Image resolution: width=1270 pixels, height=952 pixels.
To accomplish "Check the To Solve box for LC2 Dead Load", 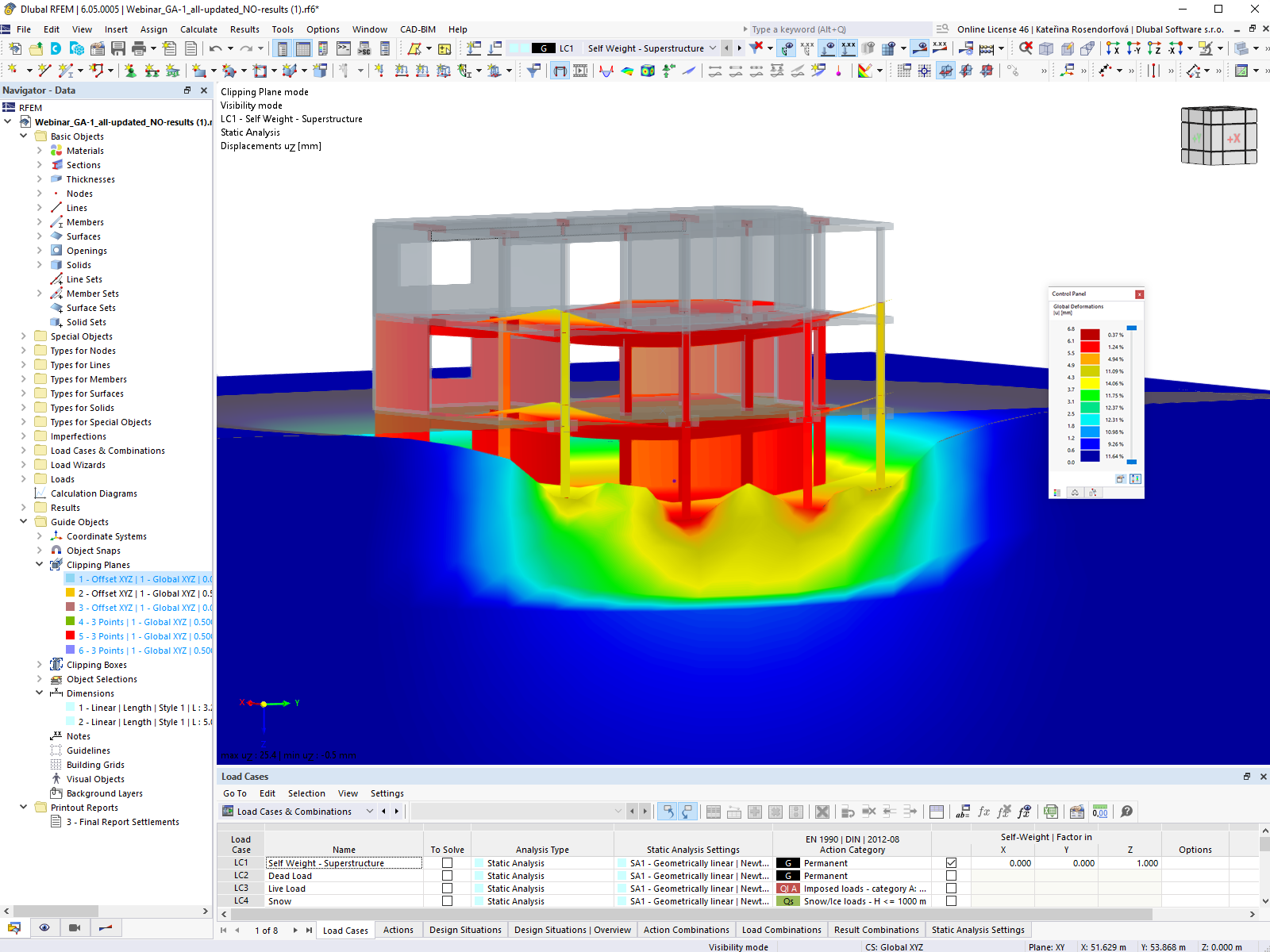I will click(x=447, y=875).
